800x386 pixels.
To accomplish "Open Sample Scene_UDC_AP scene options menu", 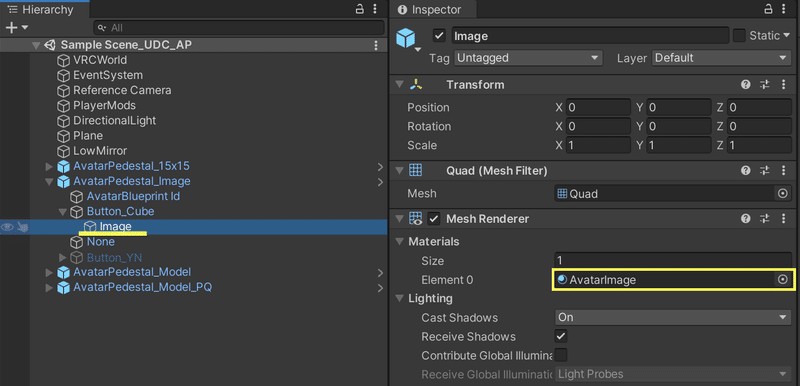I will click(x=376, y=45).
